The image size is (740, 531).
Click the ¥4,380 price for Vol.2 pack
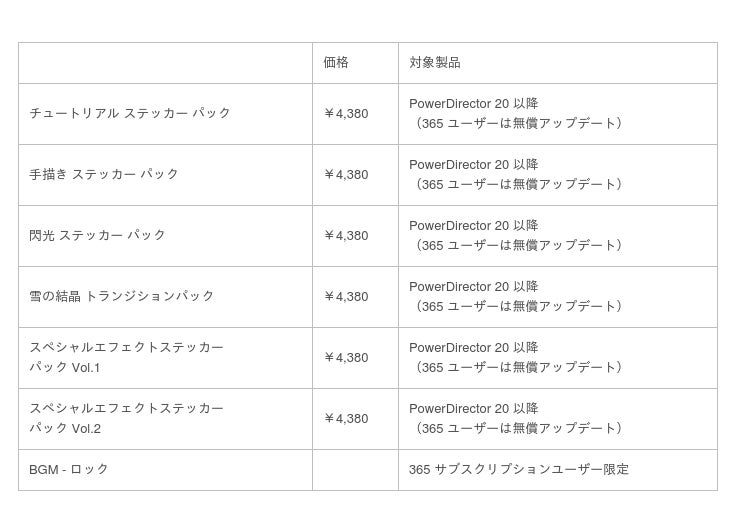click(x=346, y=419)
